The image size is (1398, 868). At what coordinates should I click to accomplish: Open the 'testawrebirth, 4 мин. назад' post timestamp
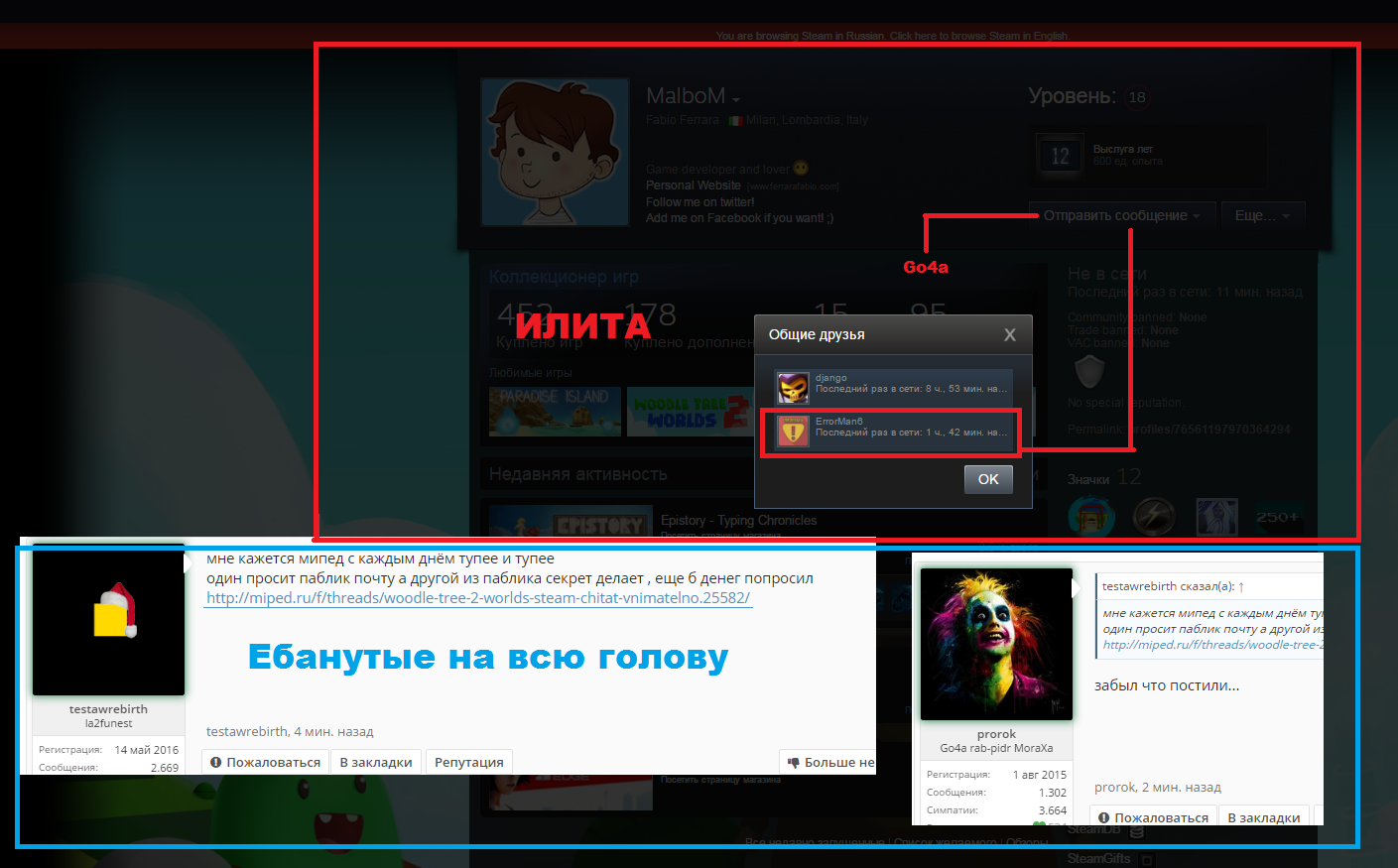pos(290,731)
